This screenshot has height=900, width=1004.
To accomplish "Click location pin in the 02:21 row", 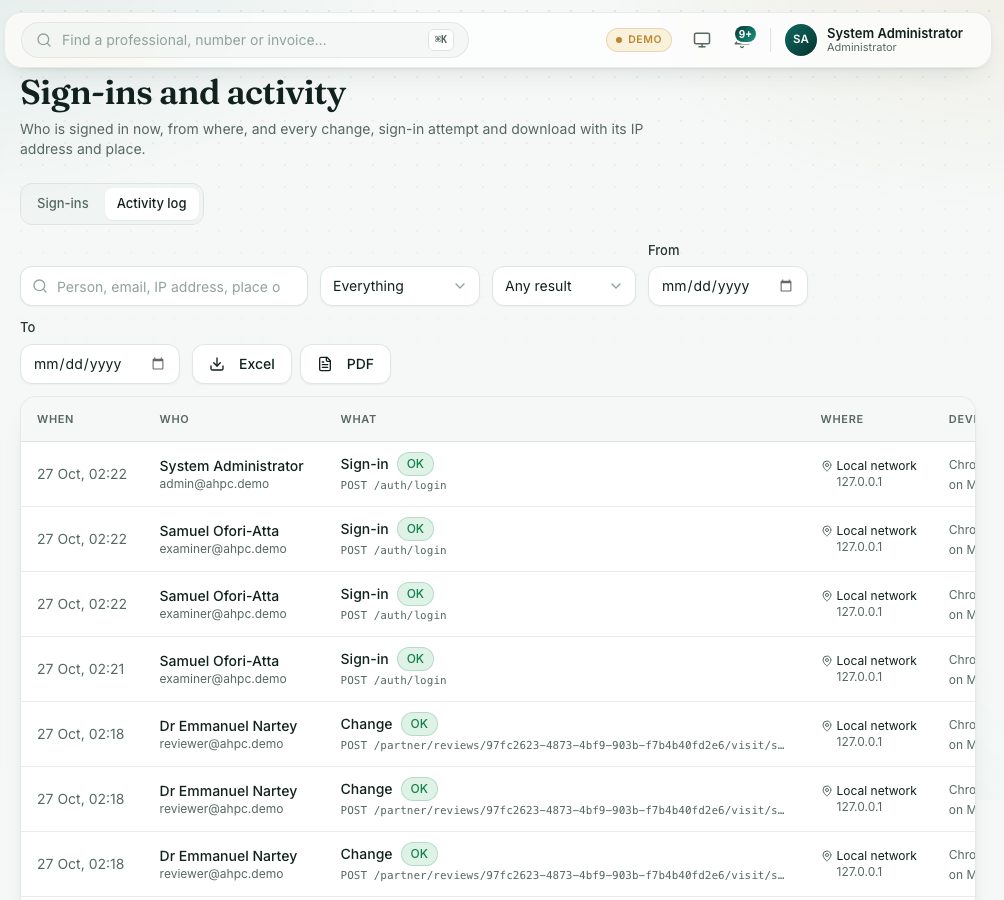I will tap(827, 661).
